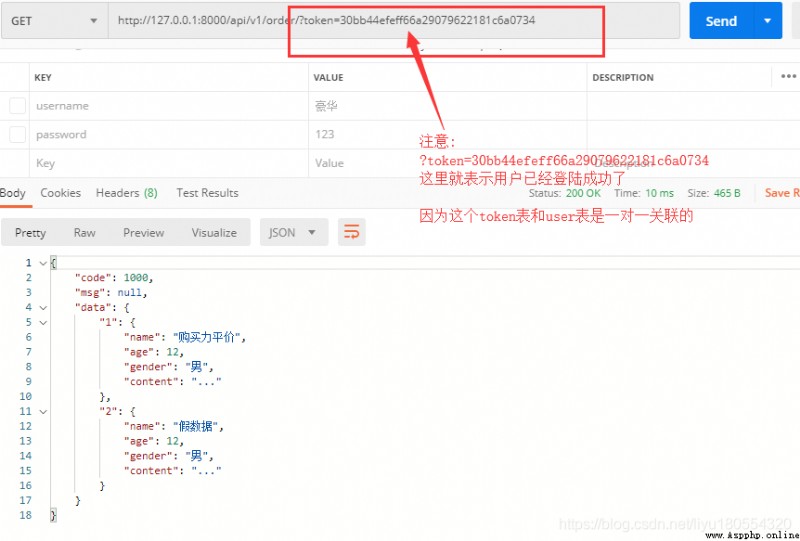The width and height of the screenshot is (800, 541).
Task: Collapse the "data" object at line 4
Action: point(43,308)
